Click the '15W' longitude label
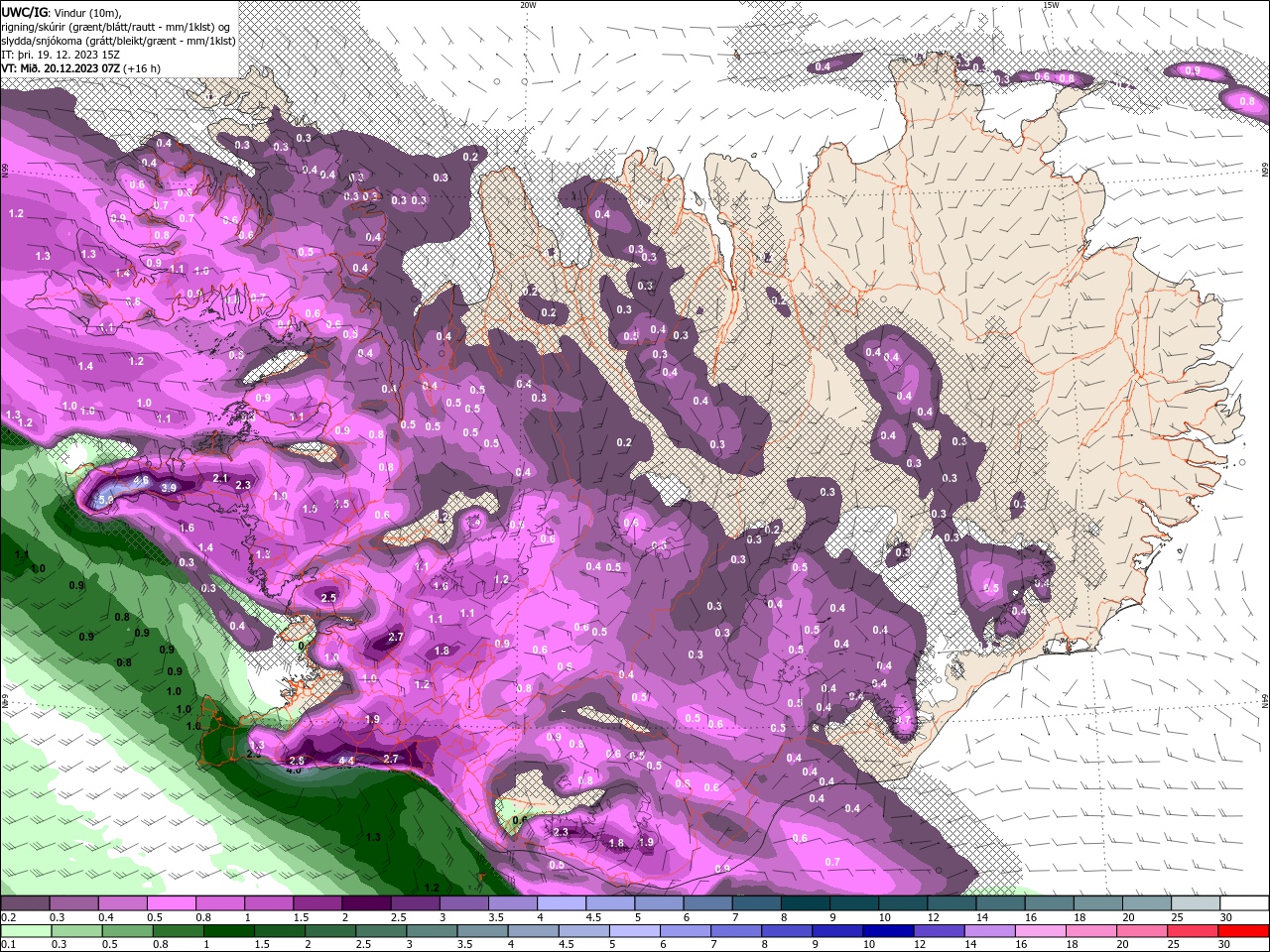Viewport: 1270px width, 952px height. (x=1051, y=4)
